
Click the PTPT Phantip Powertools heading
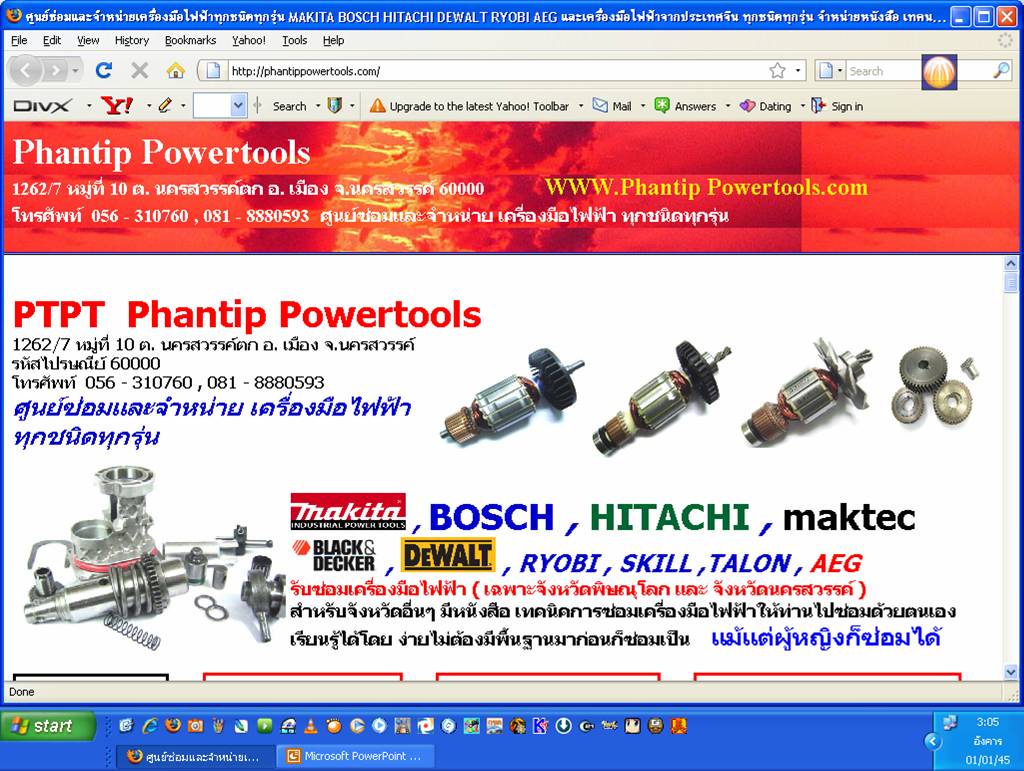click(247, 315)
